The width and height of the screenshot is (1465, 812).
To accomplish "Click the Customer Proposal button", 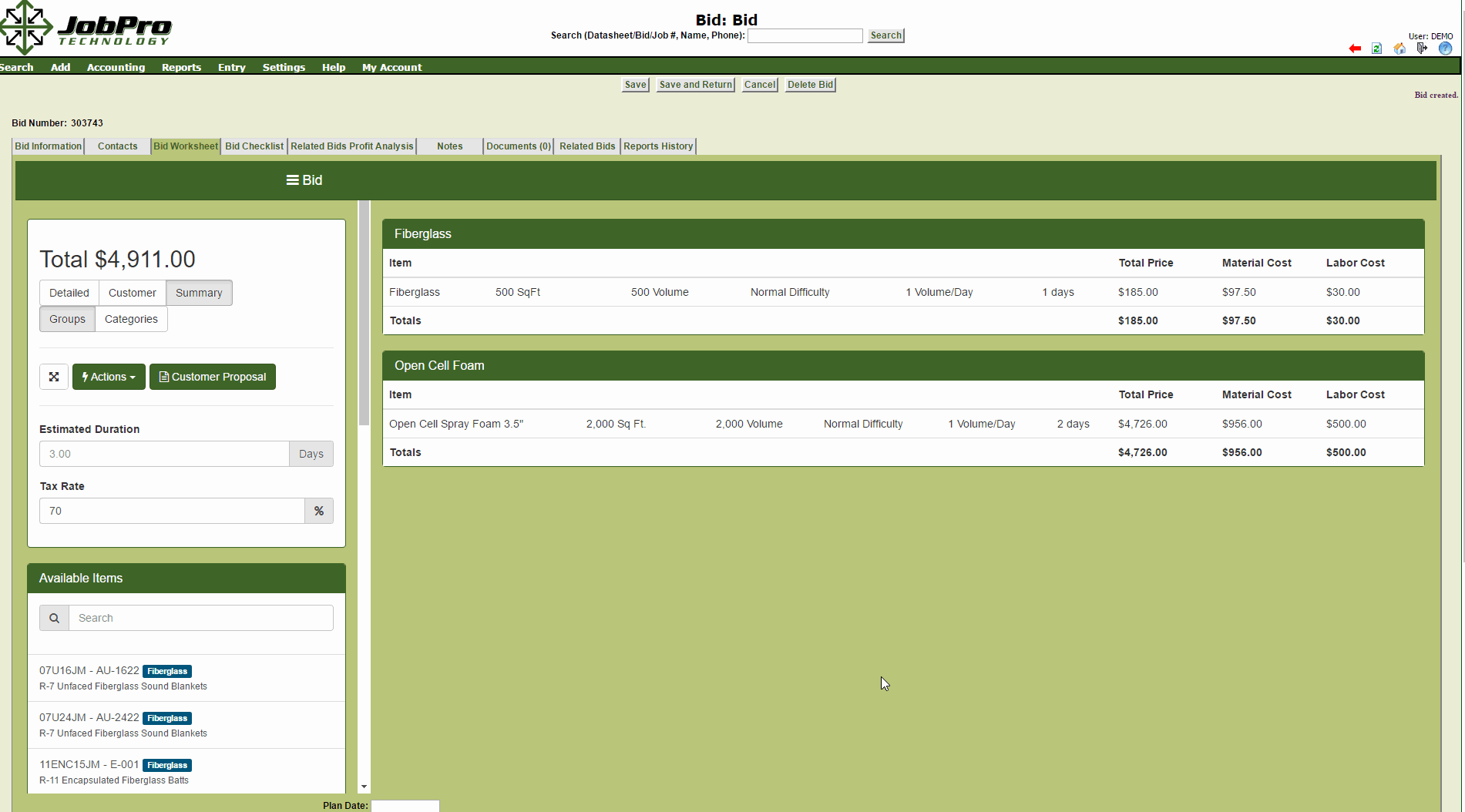I will (212, 377).
